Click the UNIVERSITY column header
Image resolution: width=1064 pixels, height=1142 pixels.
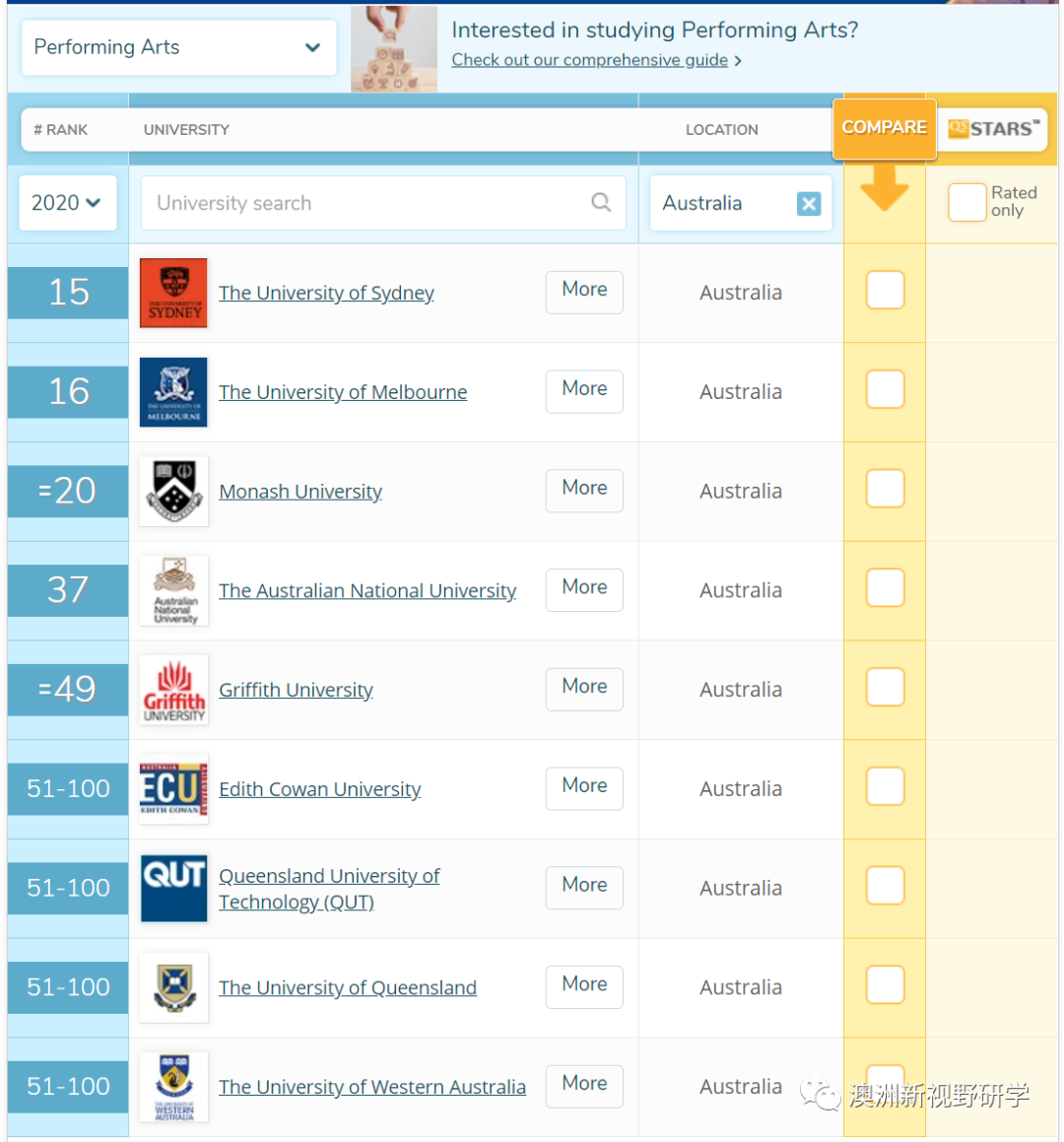click(186, 130)
